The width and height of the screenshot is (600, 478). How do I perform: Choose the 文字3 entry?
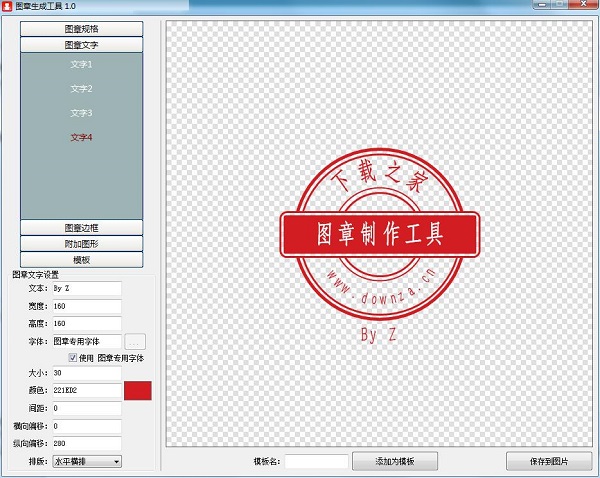(81, 113)
